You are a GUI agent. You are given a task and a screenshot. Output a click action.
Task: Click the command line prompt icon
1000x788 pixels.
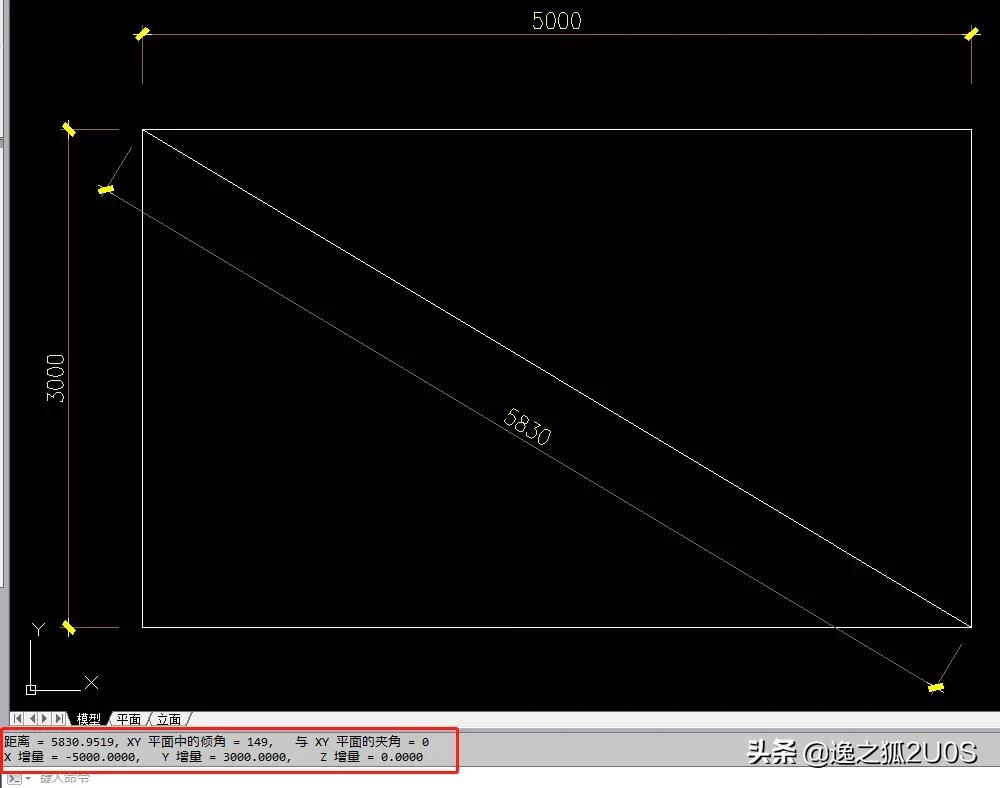[x=15, y=778]
